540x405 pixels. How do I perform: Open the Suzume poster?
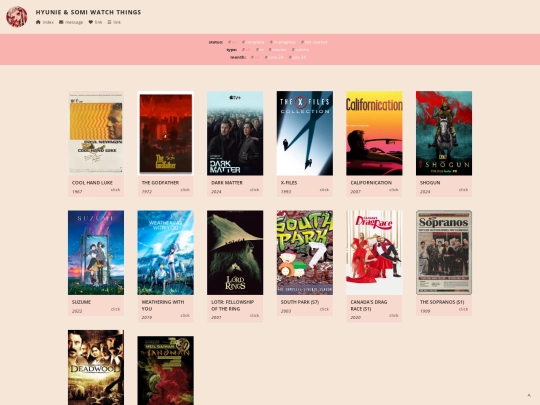click(x=96, y=252)
